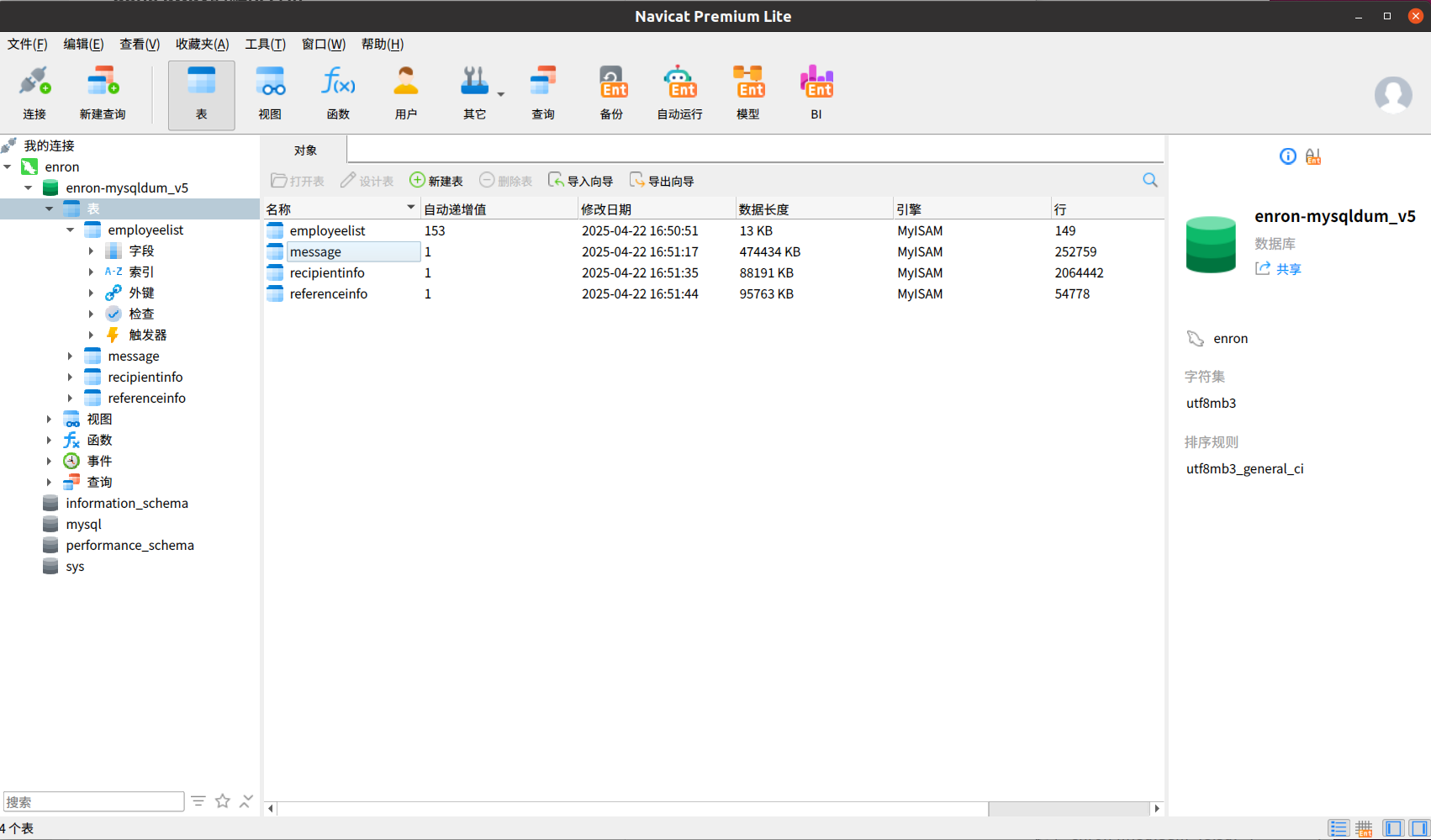This screenshot has height=840, width=1431.
Task: Show the info (i) panel icon
Action: coord(1287,156)
